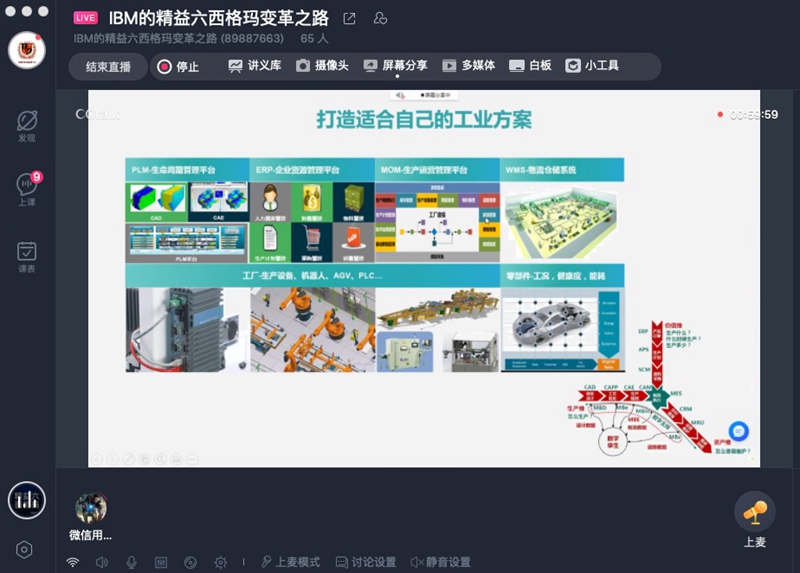800x573 pixels.
Task: Open the audio mixer icon in bottom bar
Action: click(161, 562)
